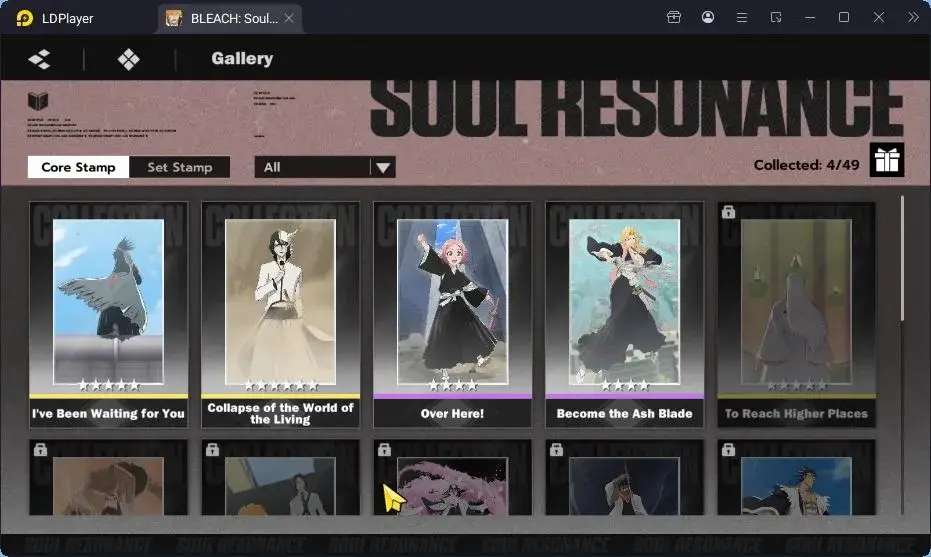Maximize the LDPlayer window
Screen dimensions: 931x557
(843, 17)
